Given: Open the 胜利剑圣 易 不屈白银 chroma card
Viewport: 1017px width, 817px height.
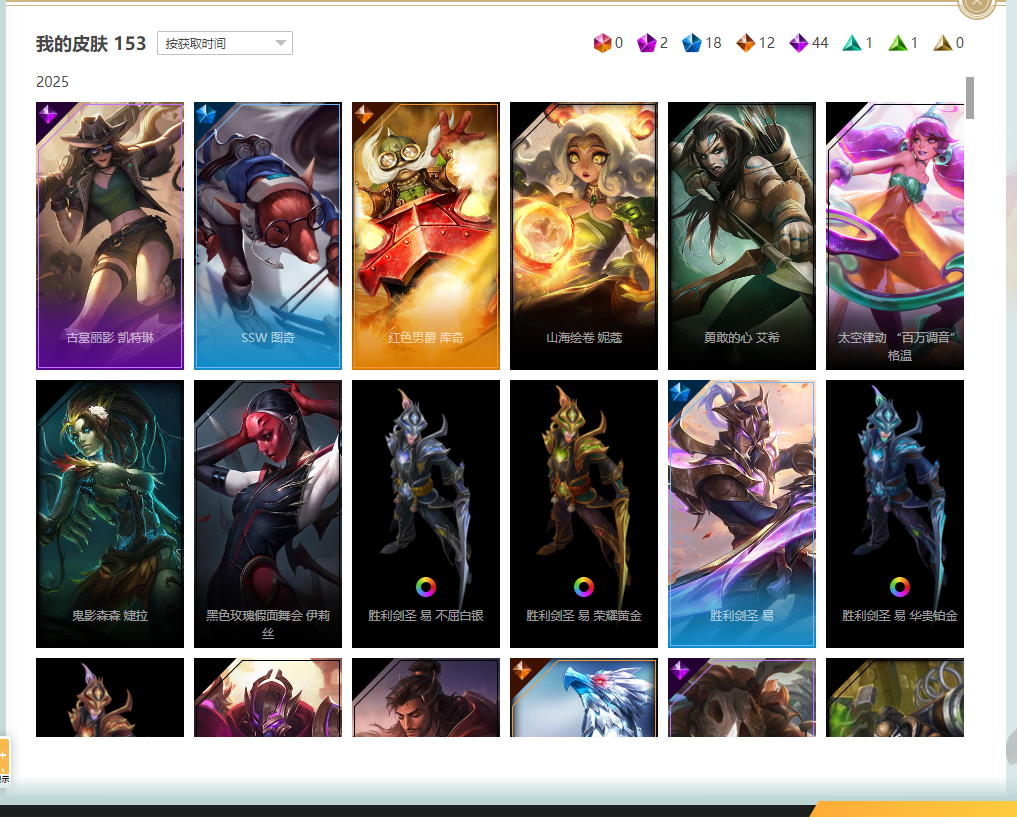Looking at the screenshot, I should [425, 514].
